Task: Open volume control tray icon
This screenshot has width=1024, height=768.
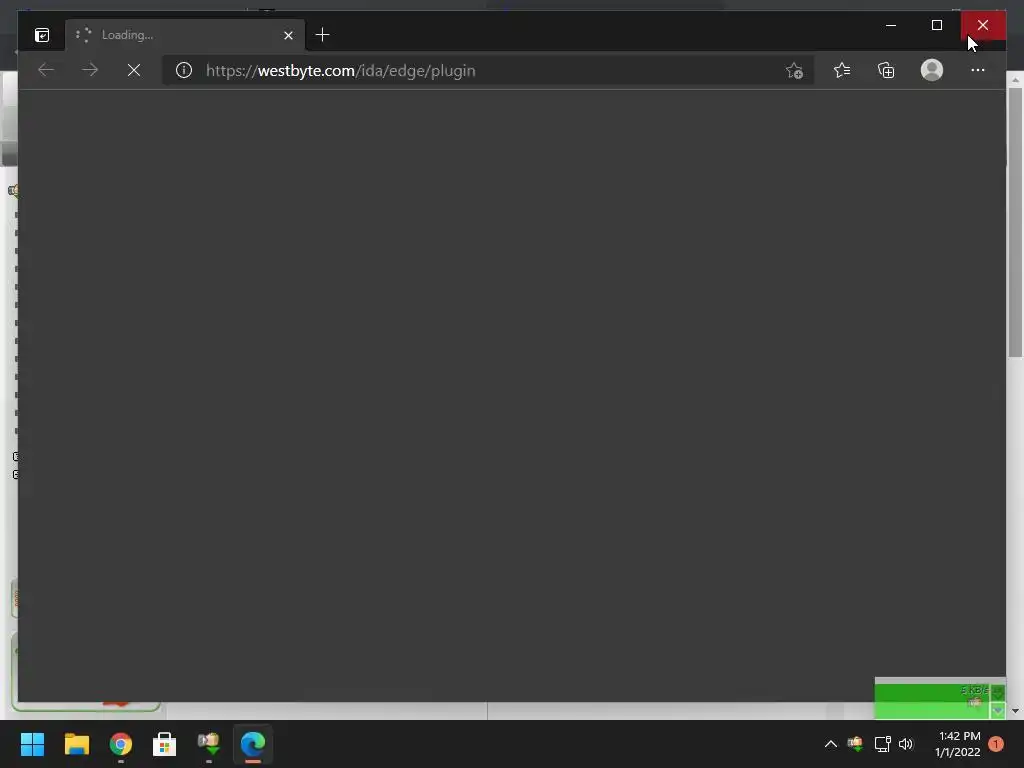Action: click(906, 744)
